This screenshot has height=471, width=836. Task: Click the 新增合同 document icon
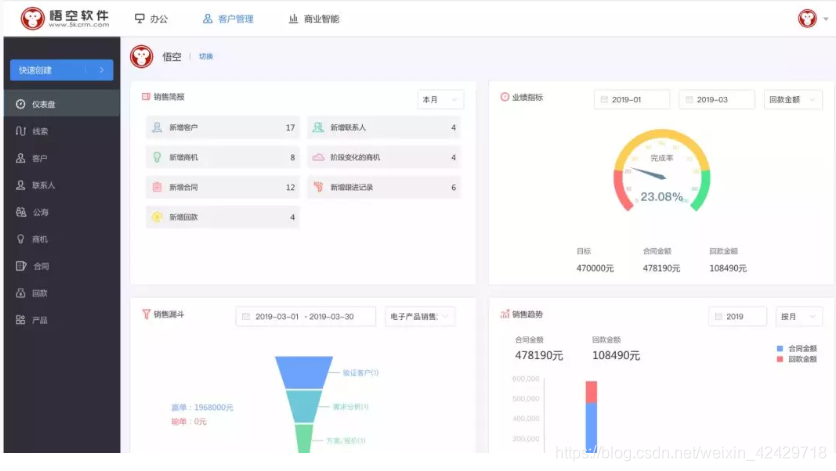(157, 187)
